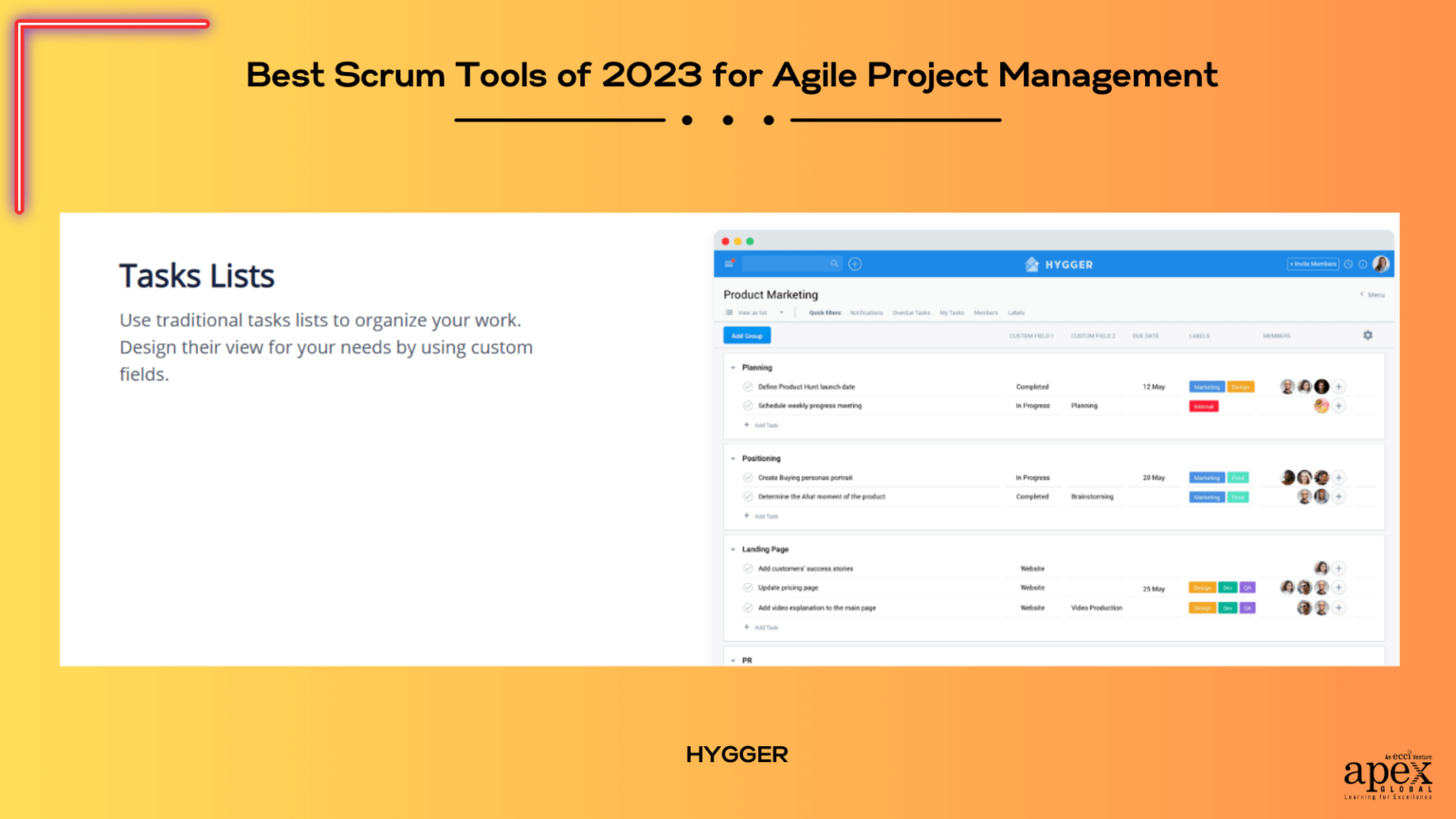Select the list view icon beside View as list
This screenshot has height=819, width=1456.
coord(728,313)
